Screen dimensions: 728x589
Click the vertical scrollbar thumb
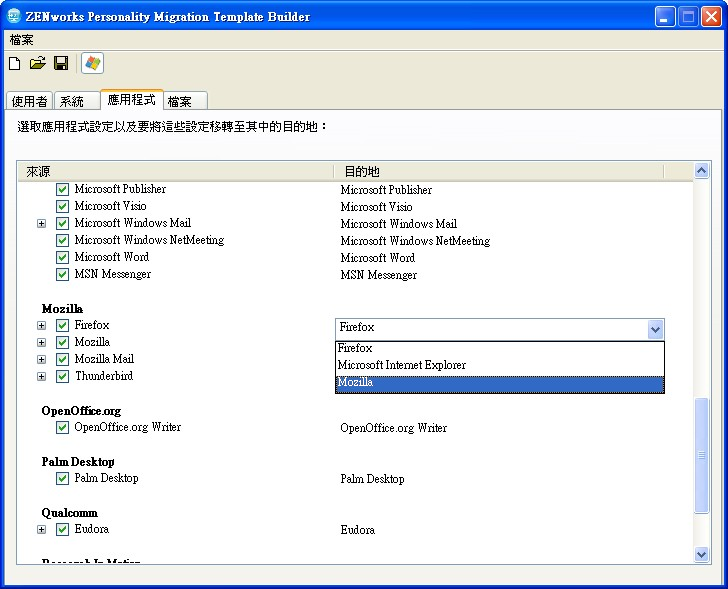point(701,455)
